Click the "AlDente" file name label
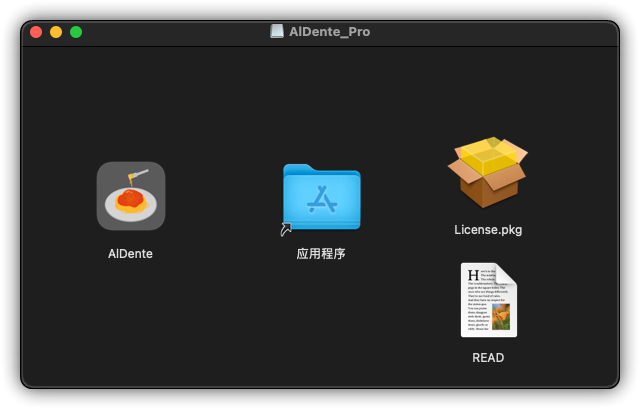 tap(131, 254)
